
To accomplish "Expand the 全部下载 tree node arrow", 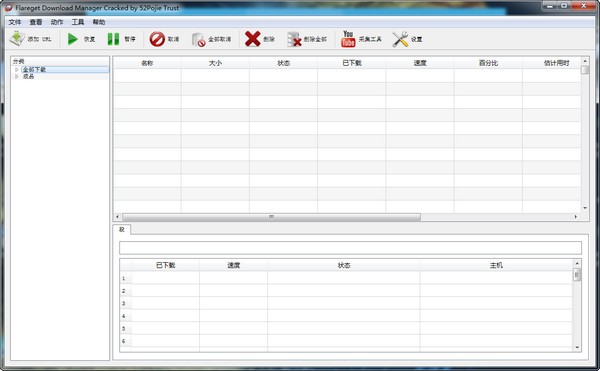I will pyautogui.click(x=16, y=70).
